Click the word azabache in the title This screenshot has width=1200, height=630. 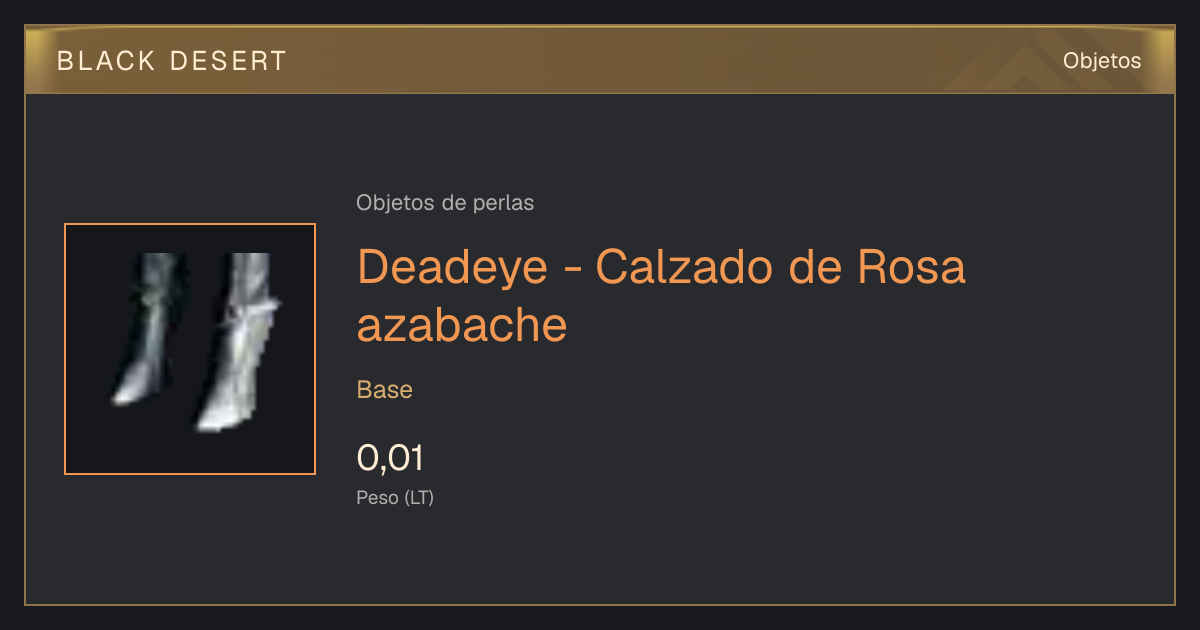tap(462, 325)
